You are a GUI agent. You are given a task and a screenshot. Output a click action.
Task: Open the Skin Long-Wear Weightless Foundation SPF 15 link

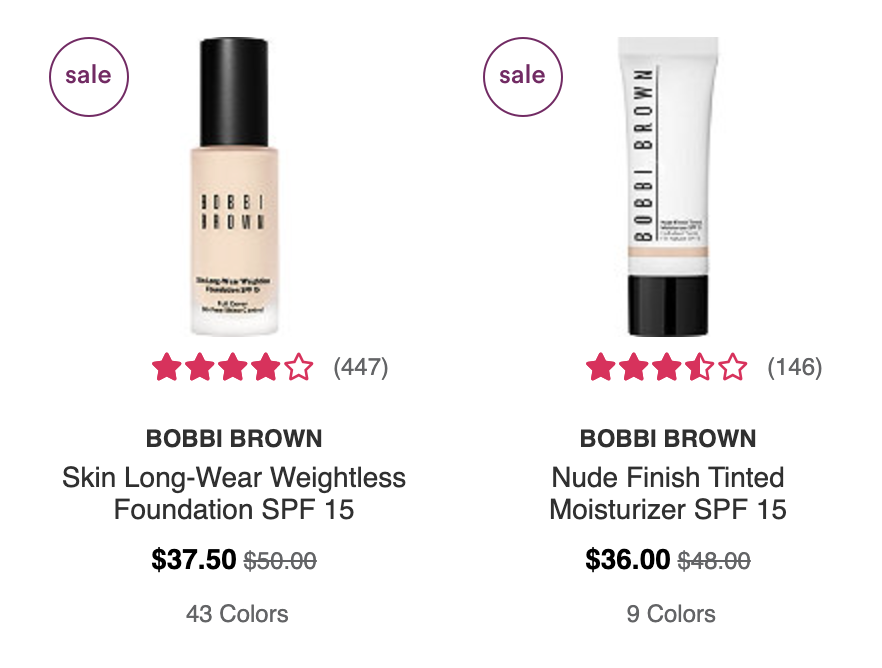click(234, 493)
